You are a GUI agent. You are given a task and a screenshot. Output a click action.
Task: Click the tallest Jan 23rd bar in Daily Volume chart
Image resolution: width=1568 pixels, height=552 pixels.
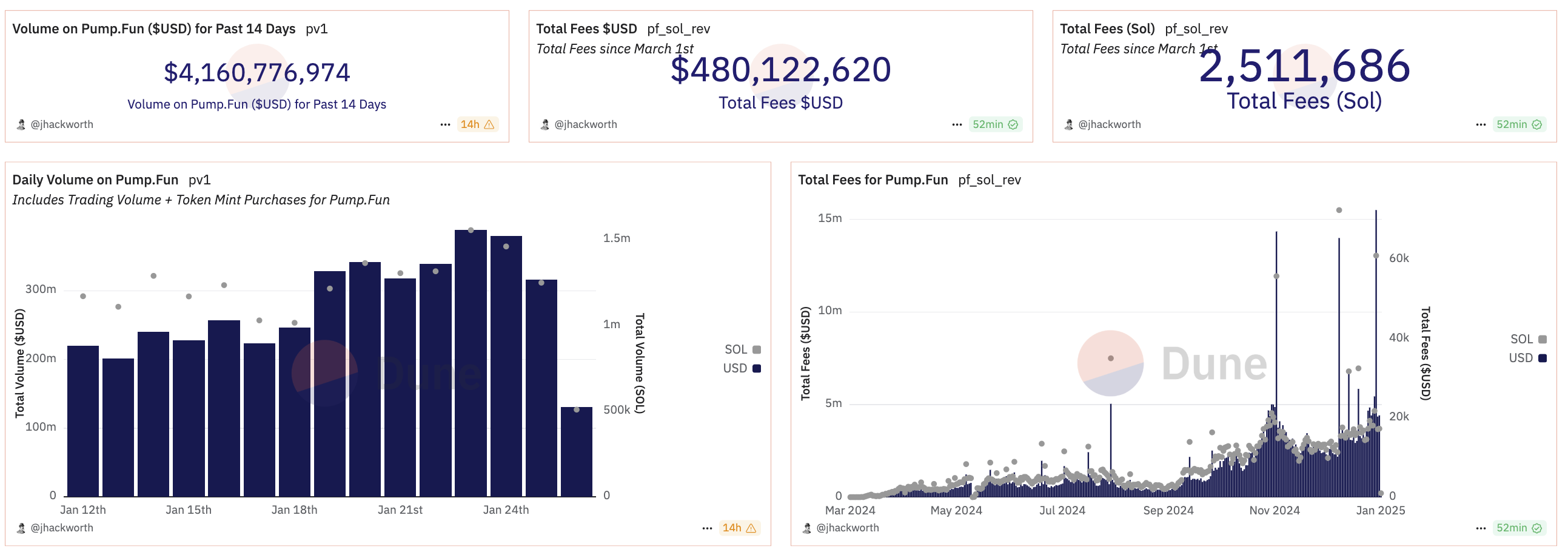click(471, 363)
